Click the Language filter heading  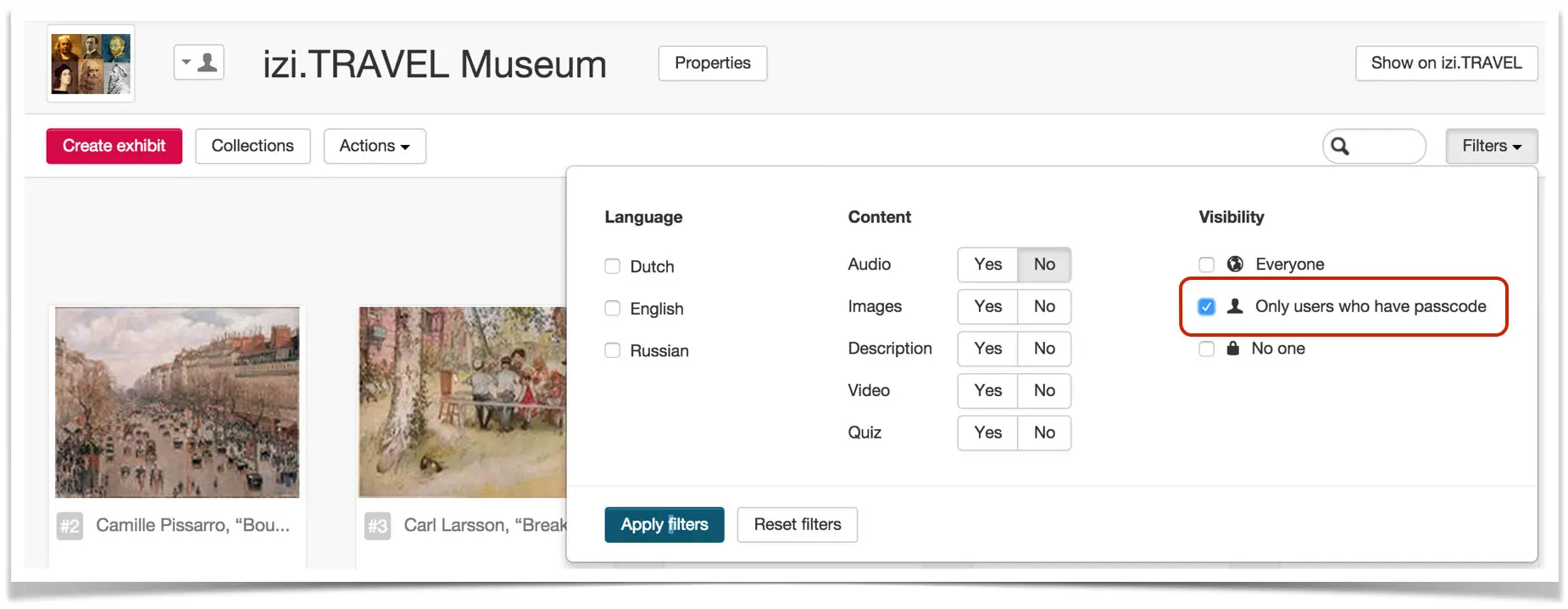point(643,217)
